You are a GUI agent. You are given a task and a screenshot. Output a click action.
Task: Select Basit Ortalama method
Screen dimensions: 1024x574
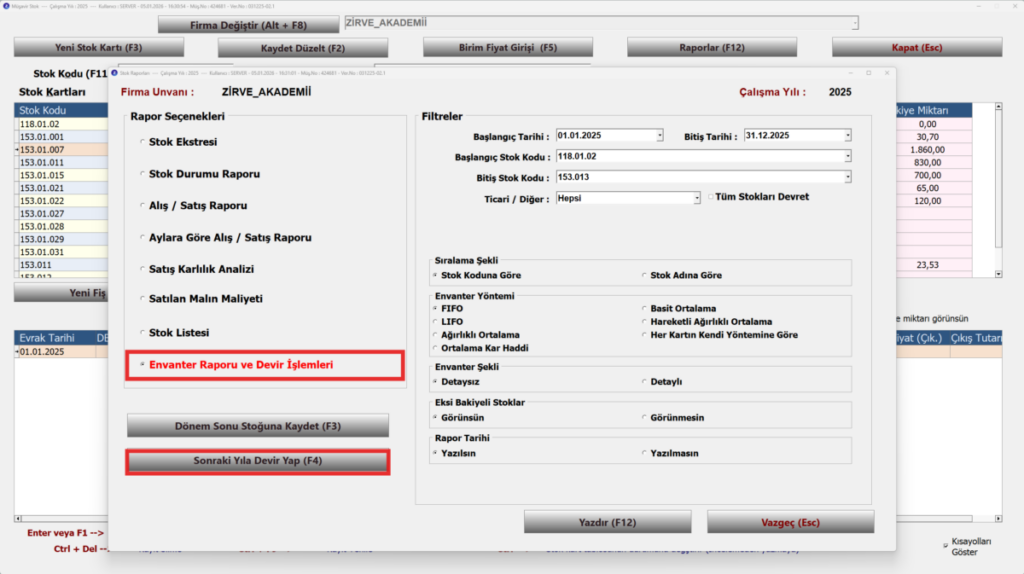point(679,308)
